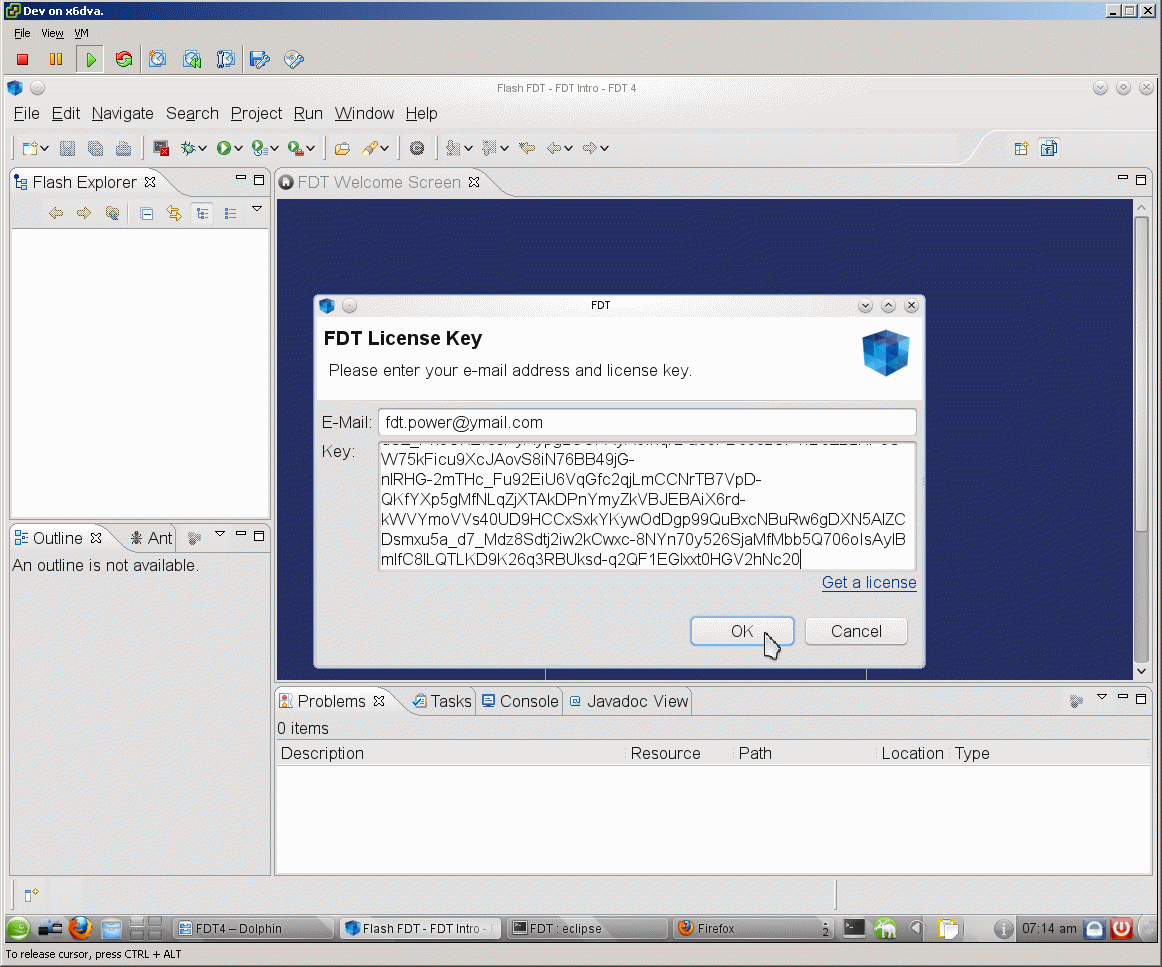Switch to the FDT : eclipse taskbar window

pyautogui.click(x=588, y=928)
